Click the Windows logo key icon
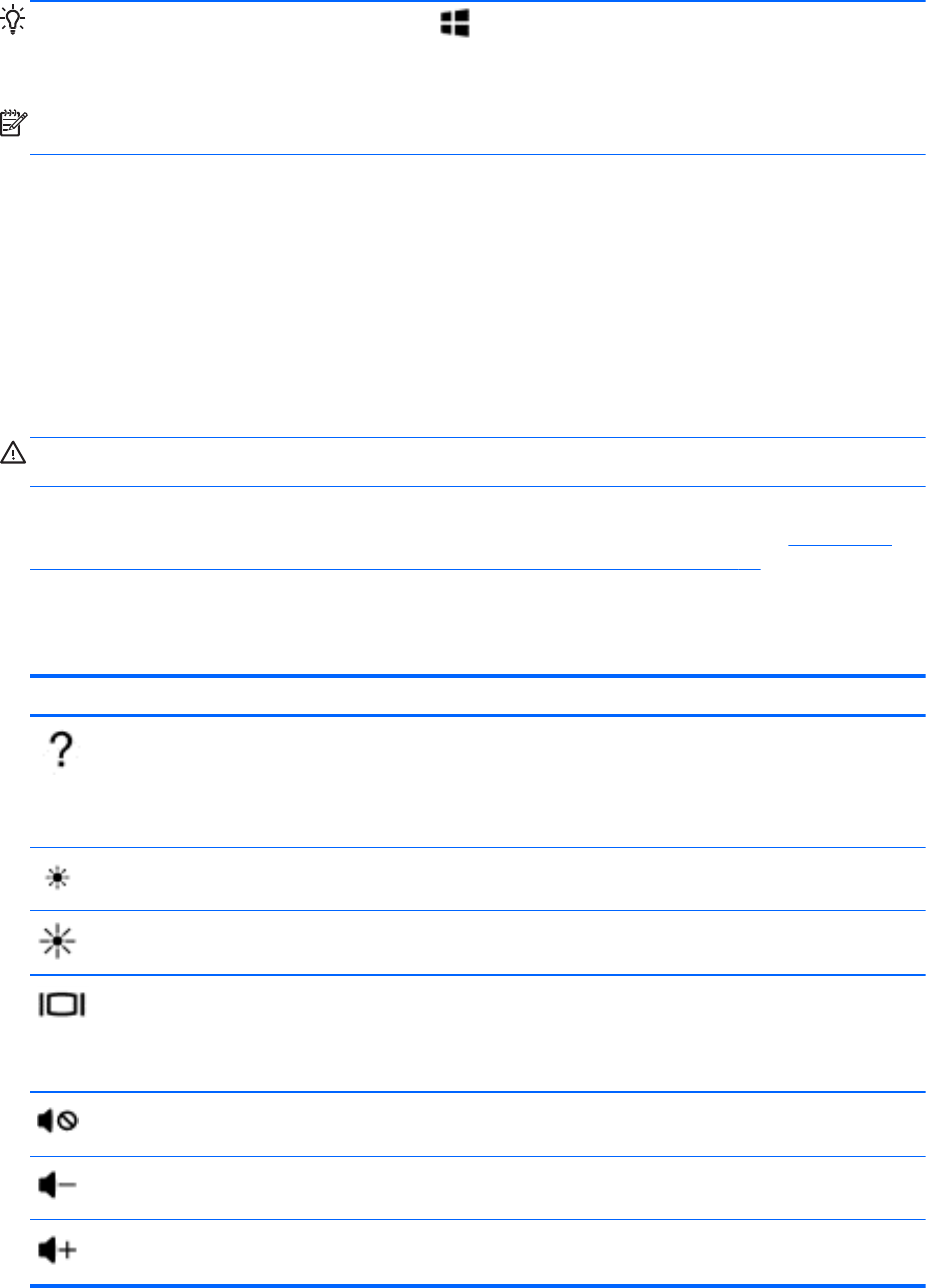Screen dimensions: 926x1288 pyautogui.click(x=455, y=25)
